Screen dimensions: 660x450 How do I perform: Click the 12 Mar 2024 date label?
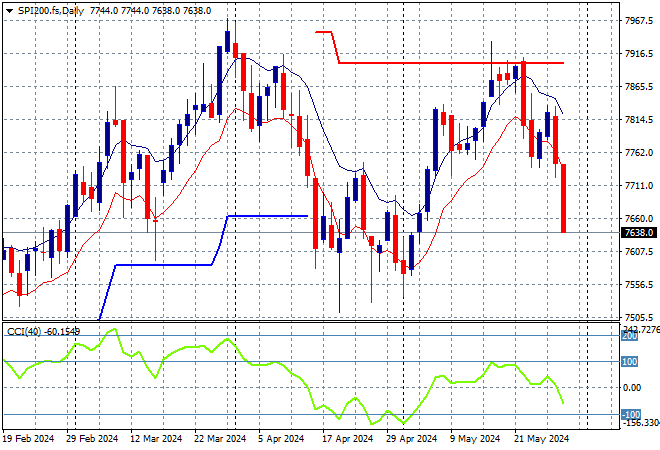(x=156, y=439)
